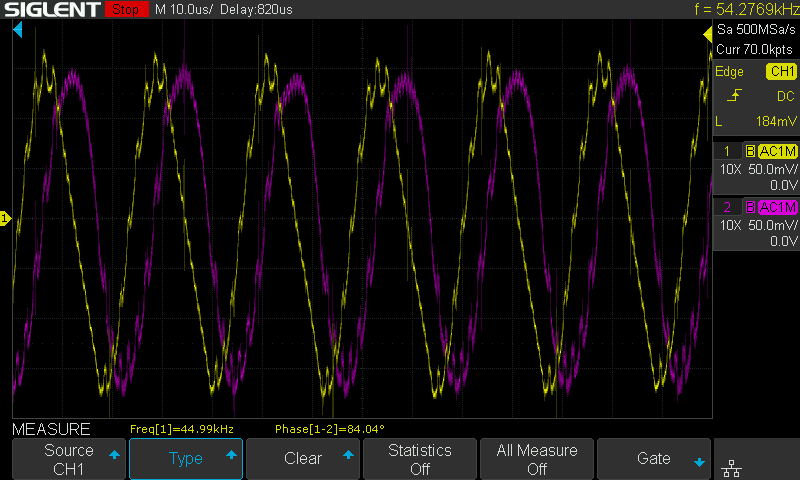Click channel 2 bandwidth limit B icon

[749, 207]
